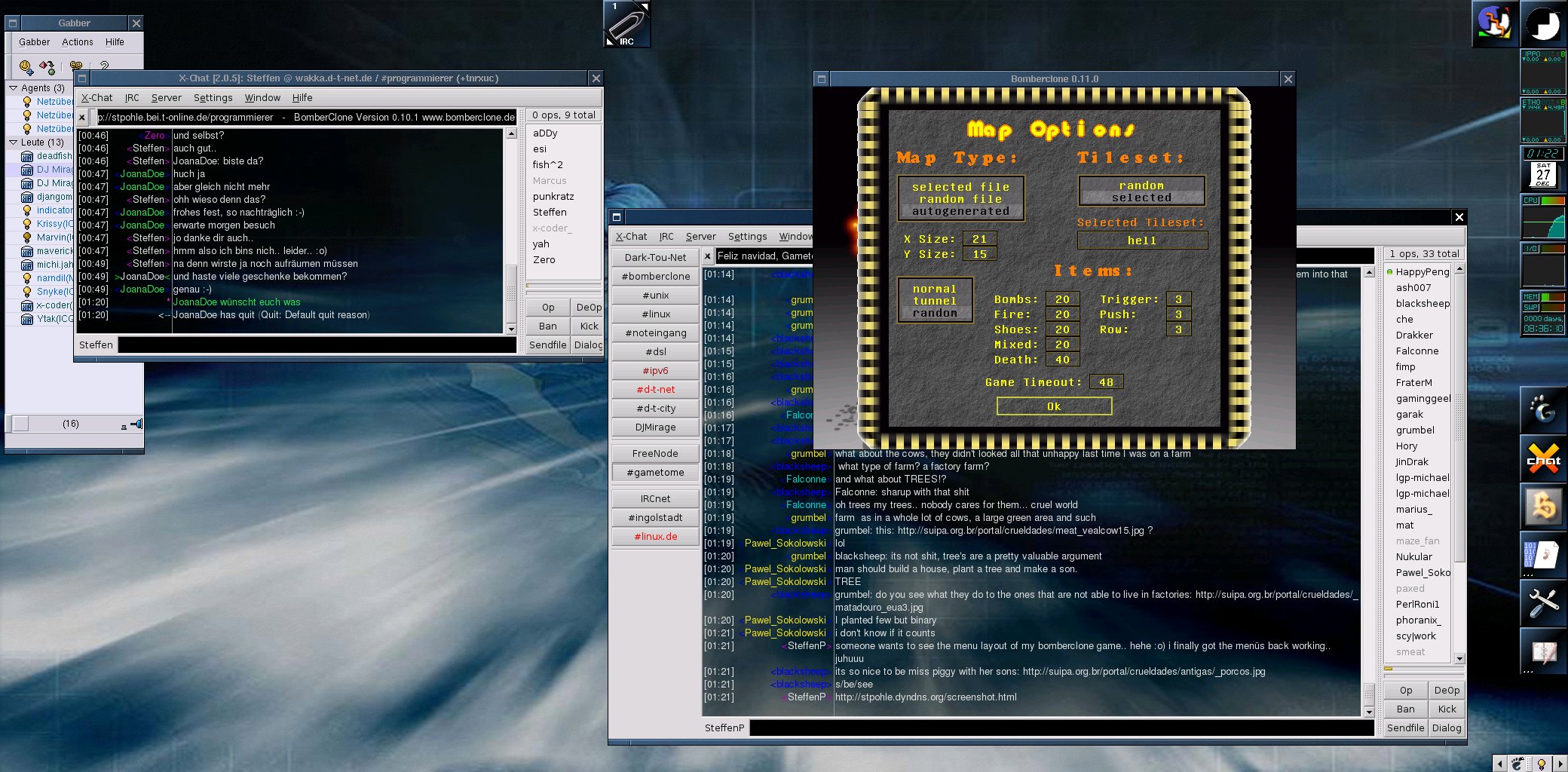1568x772 pixels.
Task: Open the Actions menu in Gabber
Action: pyautogui.click(x=78, y=42)
